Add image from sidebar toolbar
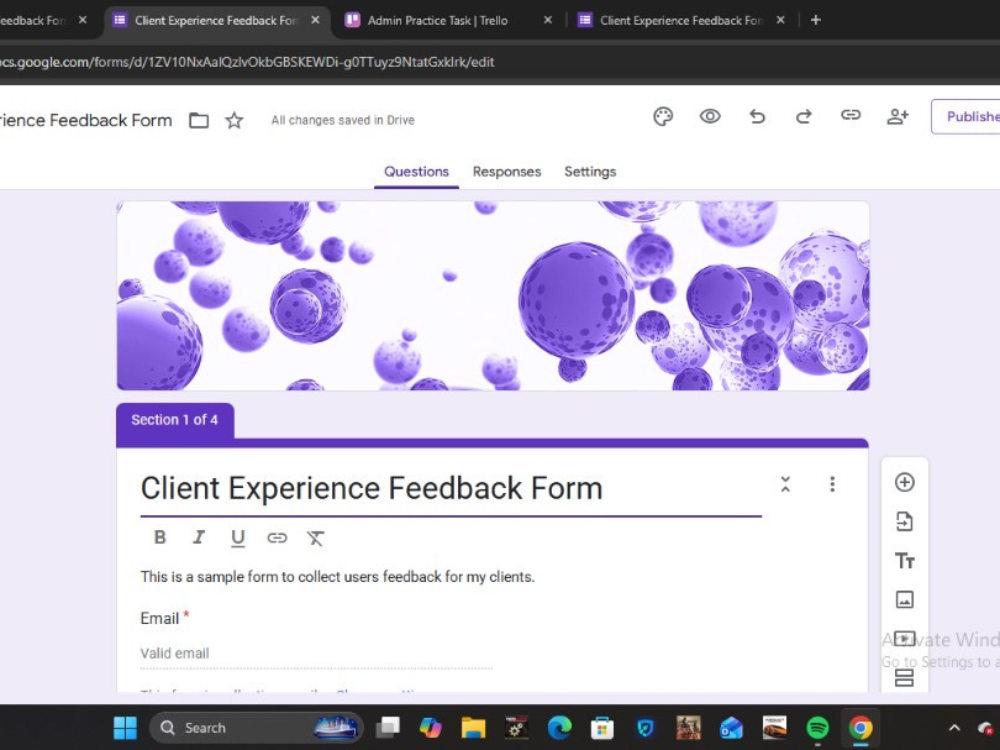 (904, 599)
